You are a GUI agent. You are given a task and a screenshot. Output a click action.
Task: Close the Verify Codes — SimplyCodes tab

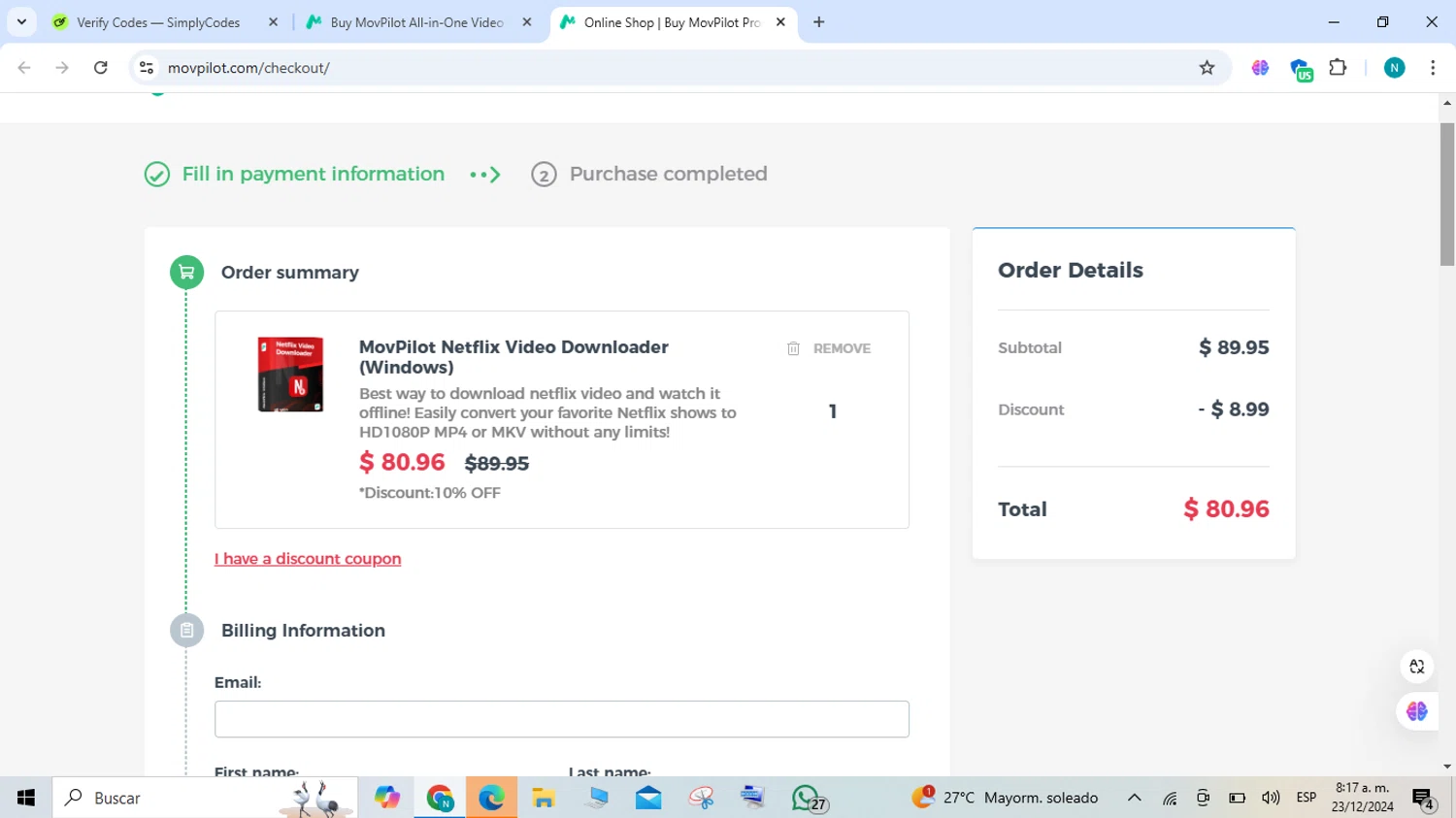(273, 22)
